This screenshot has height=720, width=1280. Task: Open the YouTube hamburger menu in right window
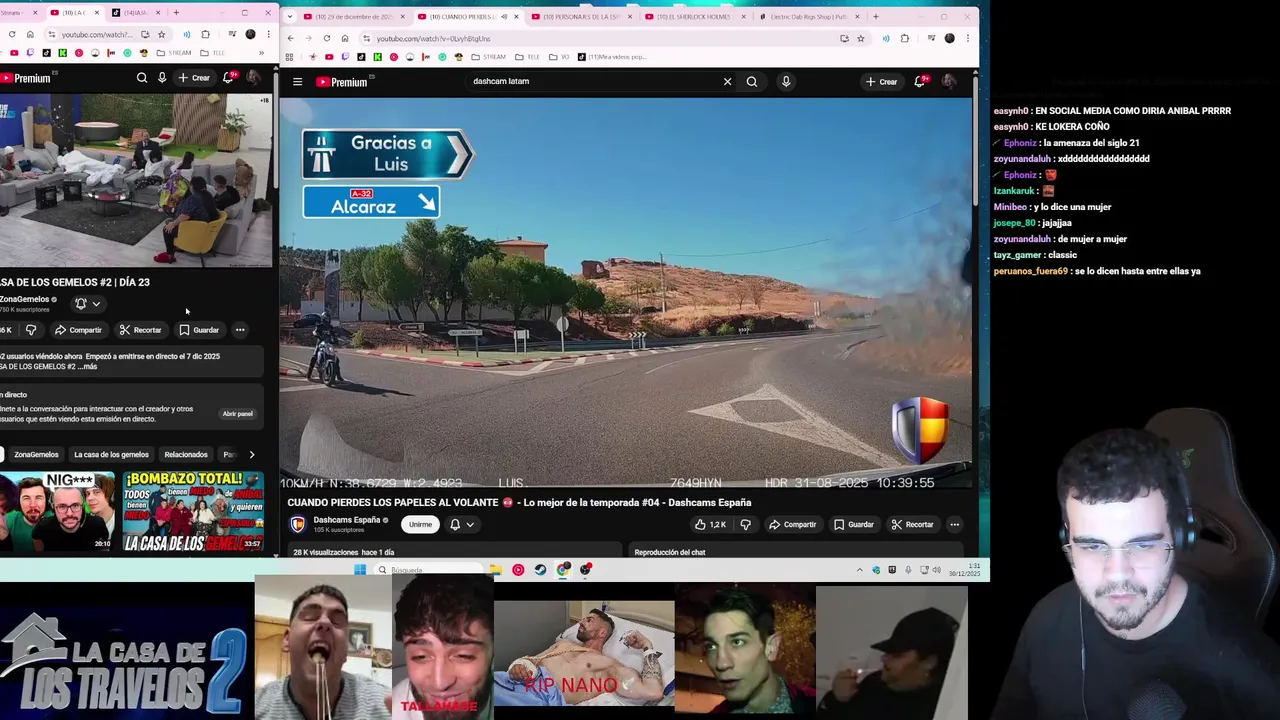[x=297, y=82]
